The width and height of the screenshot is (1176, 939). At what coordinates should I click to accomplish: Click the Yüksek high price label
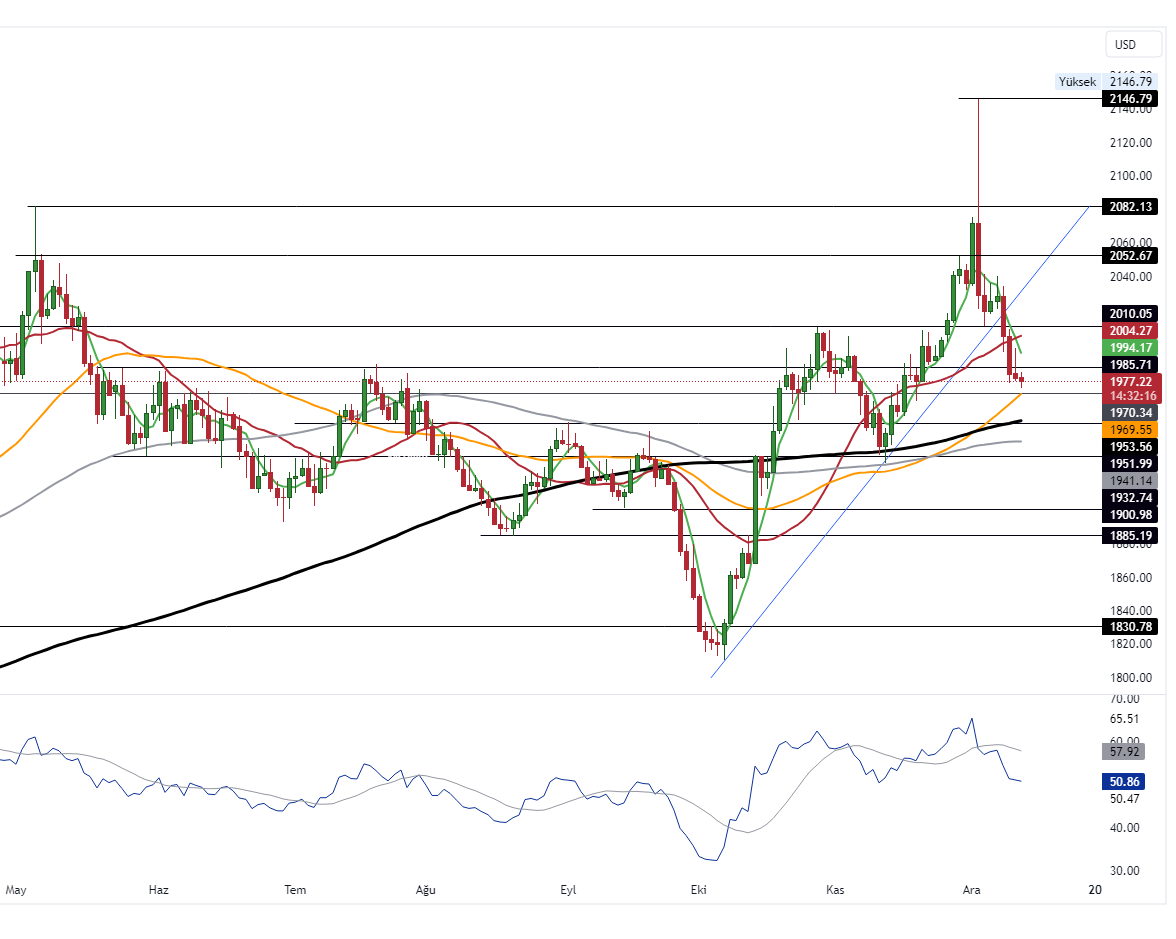point(1077,82)
